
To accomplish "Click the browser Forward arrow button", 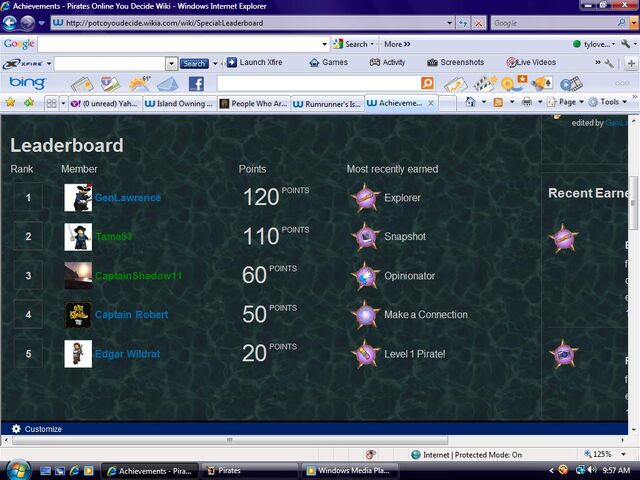I will pos(28,23).
